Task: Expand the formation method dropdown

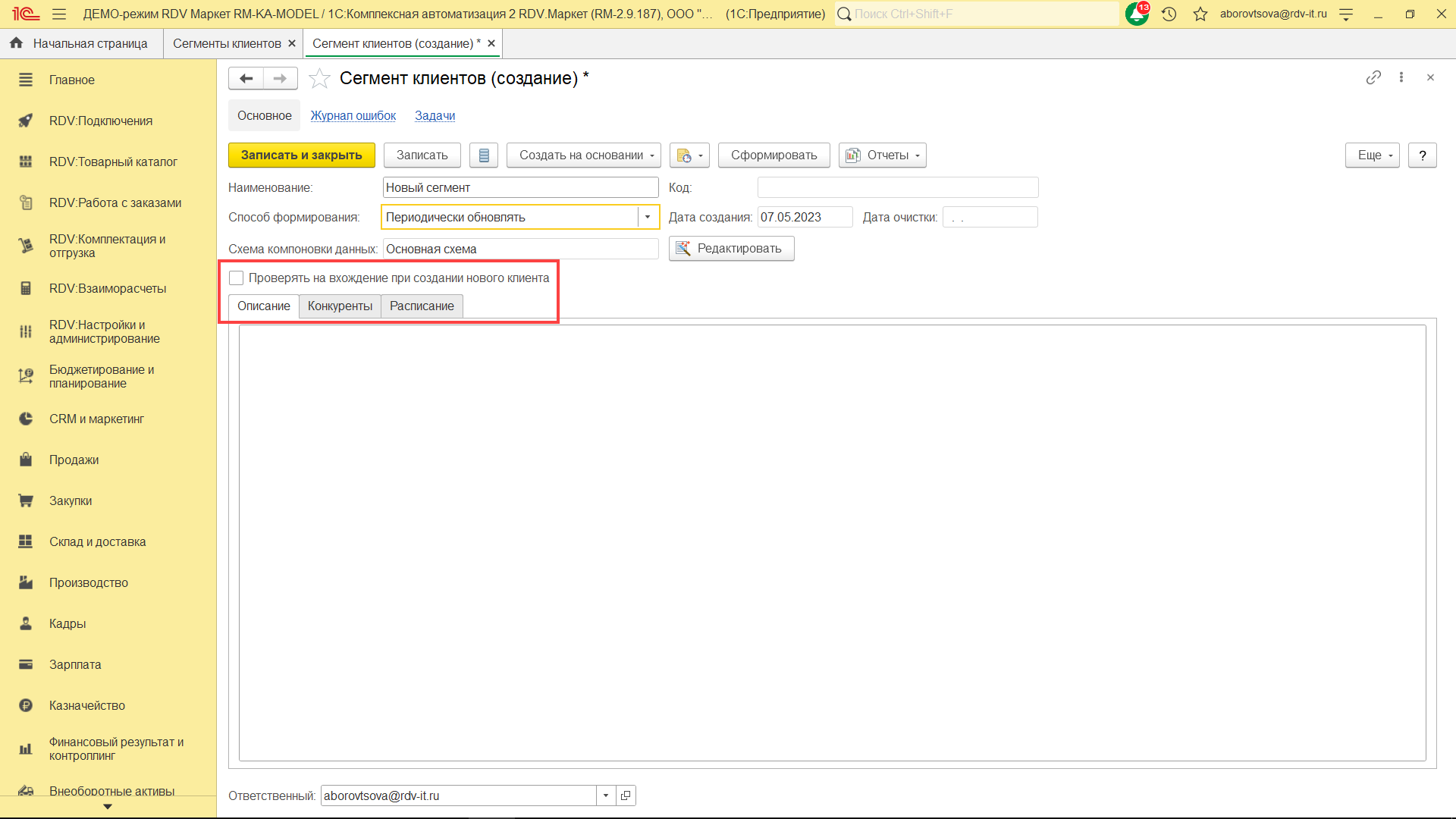Action: point(648,217)
